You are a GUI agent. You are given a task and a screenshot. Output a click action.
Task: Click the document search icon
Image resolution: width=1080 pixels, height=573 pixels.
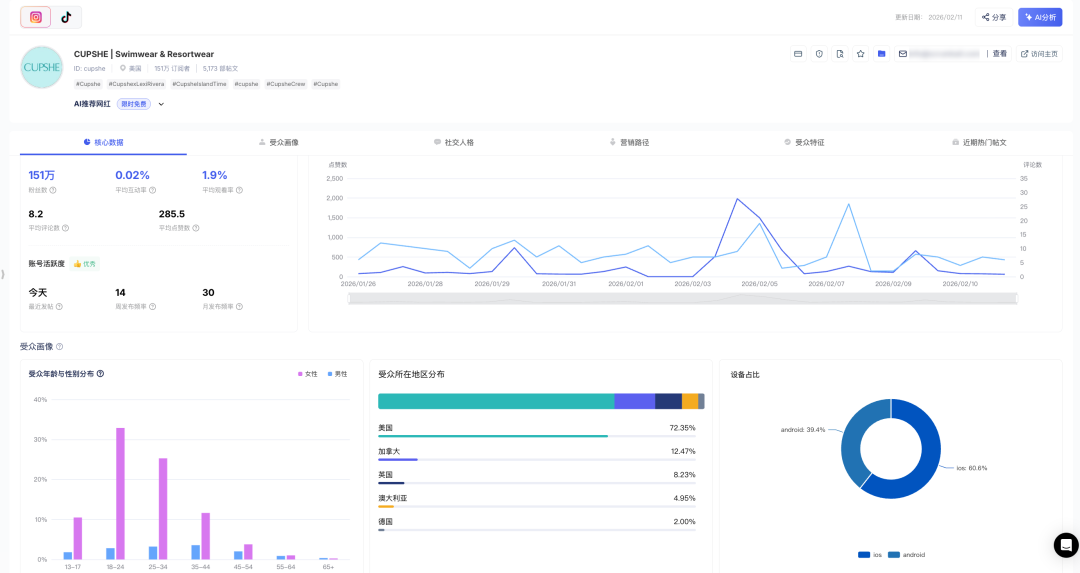(x=840, y=54)
